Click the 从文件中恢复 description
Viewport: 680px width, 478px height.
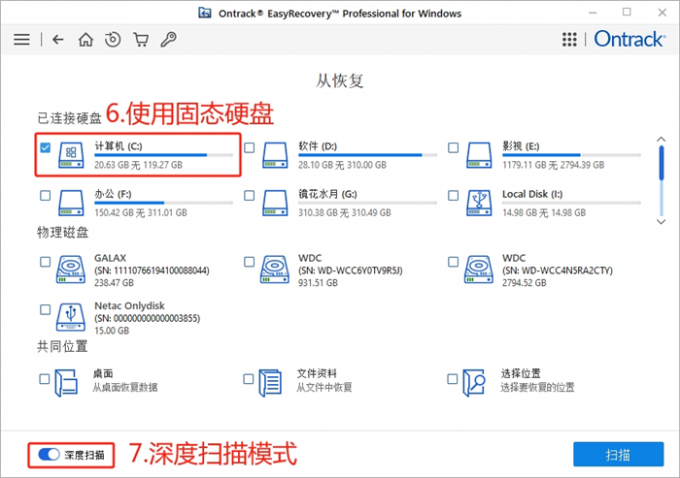(x=324, y=387)
